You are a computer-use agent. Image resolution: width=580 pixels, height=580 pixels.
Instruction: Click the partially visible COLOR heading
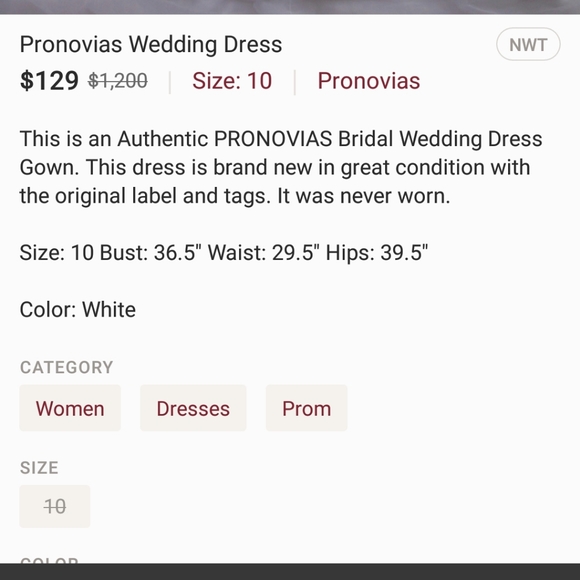49,561
